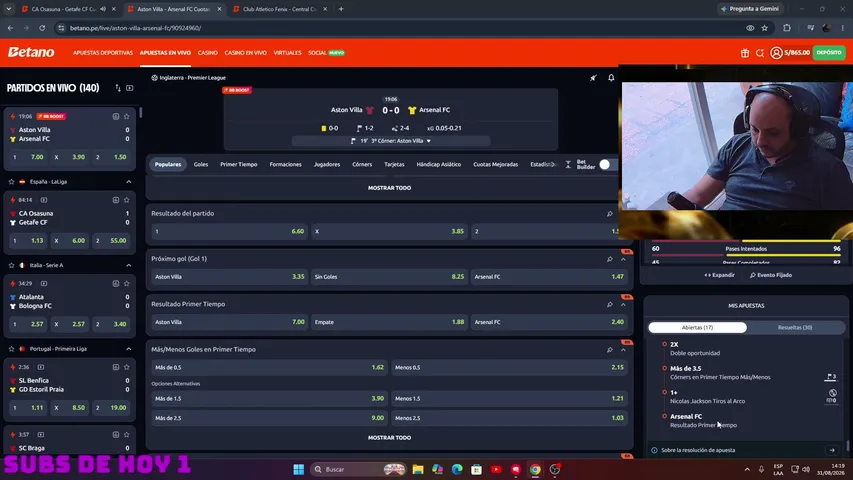
Task: Pin the Resultado del partido market
Action: pyautogui.click(x=610, y=214)
